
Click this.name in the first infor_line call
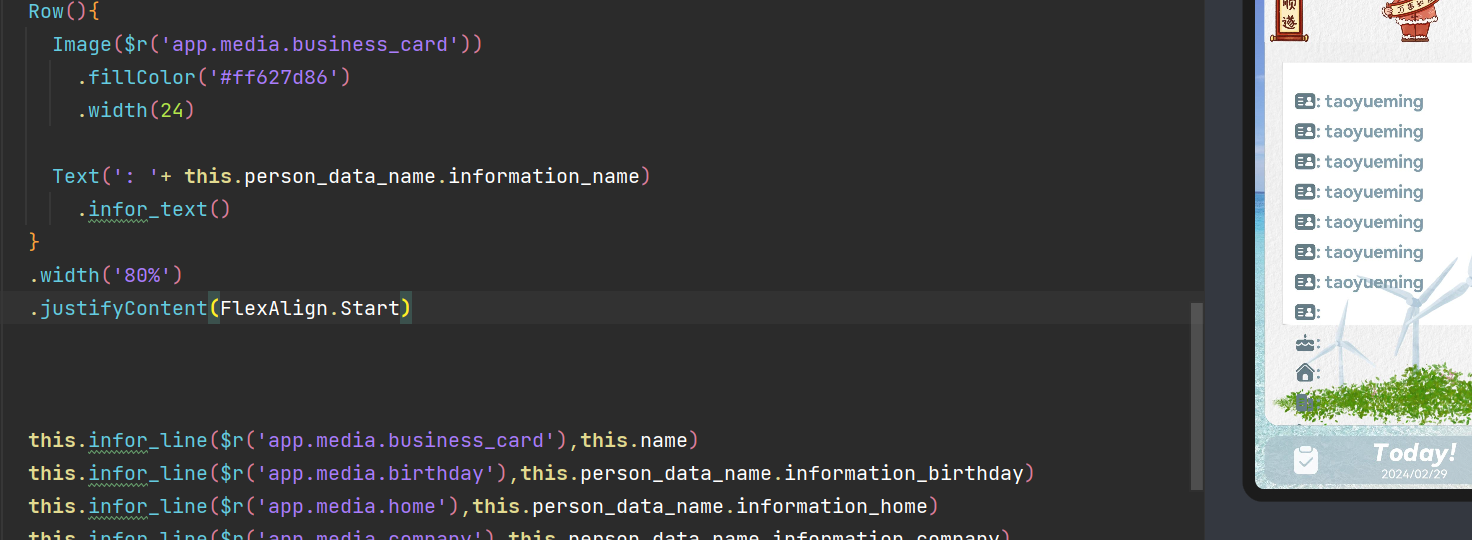[634, 440]
